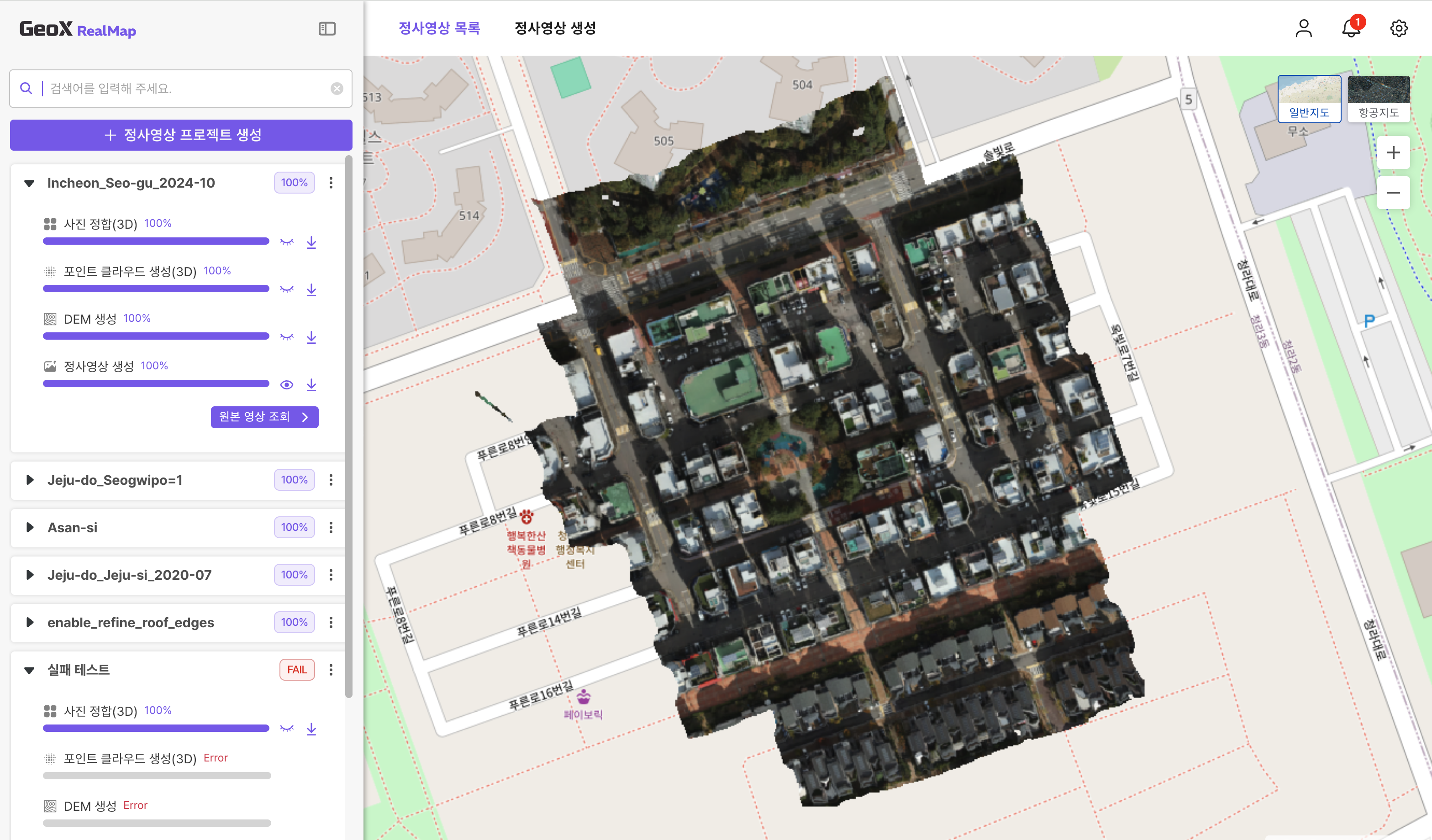Click Jeju-do_Seogwipo=1 100% badge

tap(295, 480)
